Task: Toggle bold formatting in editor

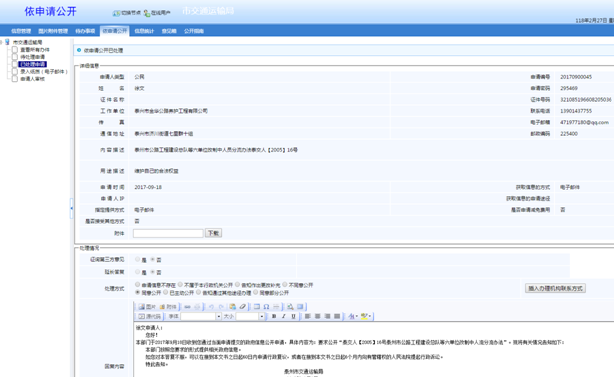Action: (x=274, y=316)
